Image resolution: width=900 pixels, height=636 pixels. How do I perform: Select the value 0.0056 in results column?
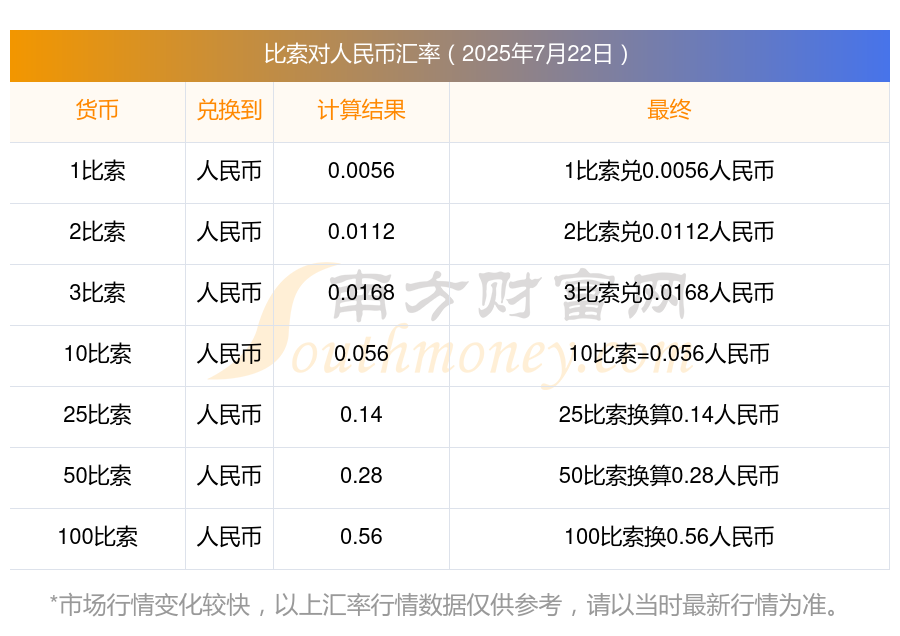pyautogui.click(x=361, y=171)
